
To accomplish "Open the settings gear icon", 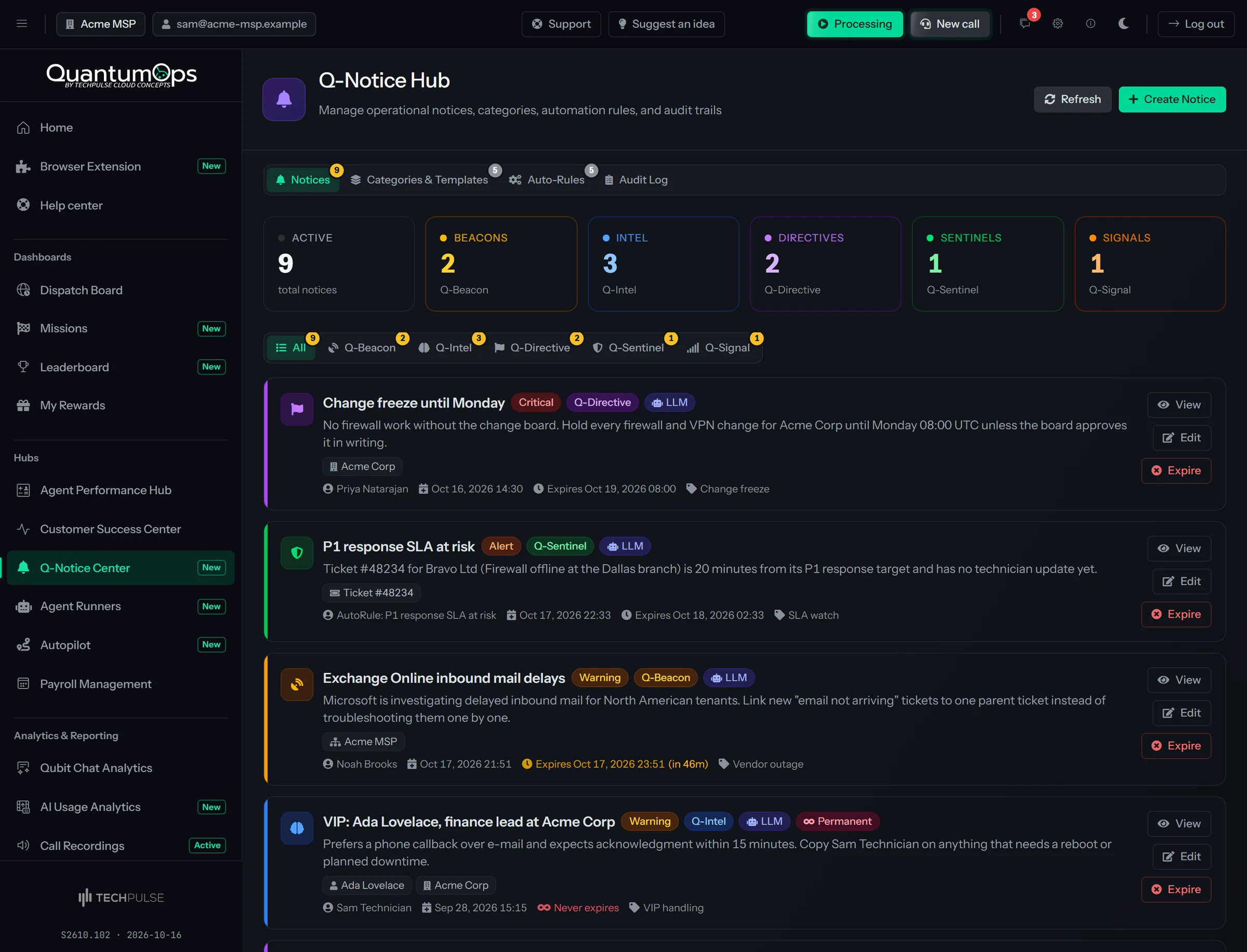I will click(x=1058, y=24).
